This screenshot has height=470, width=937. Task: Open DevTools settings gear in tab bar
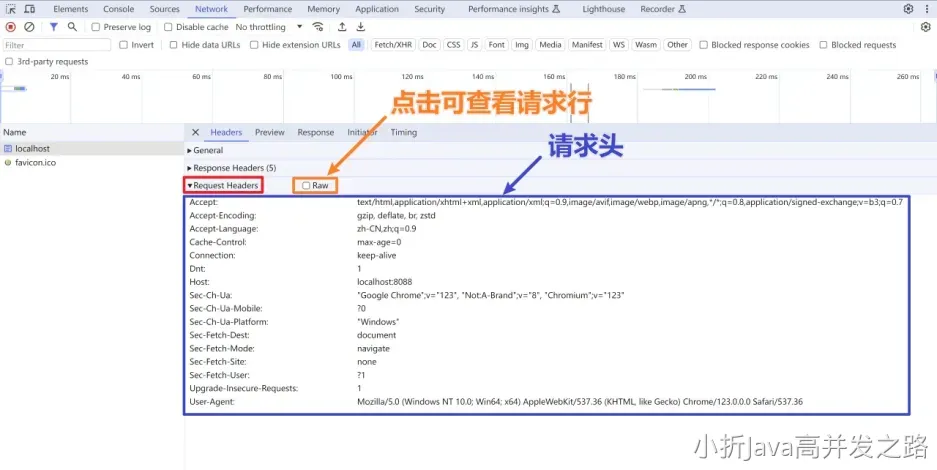click(908, 9)
